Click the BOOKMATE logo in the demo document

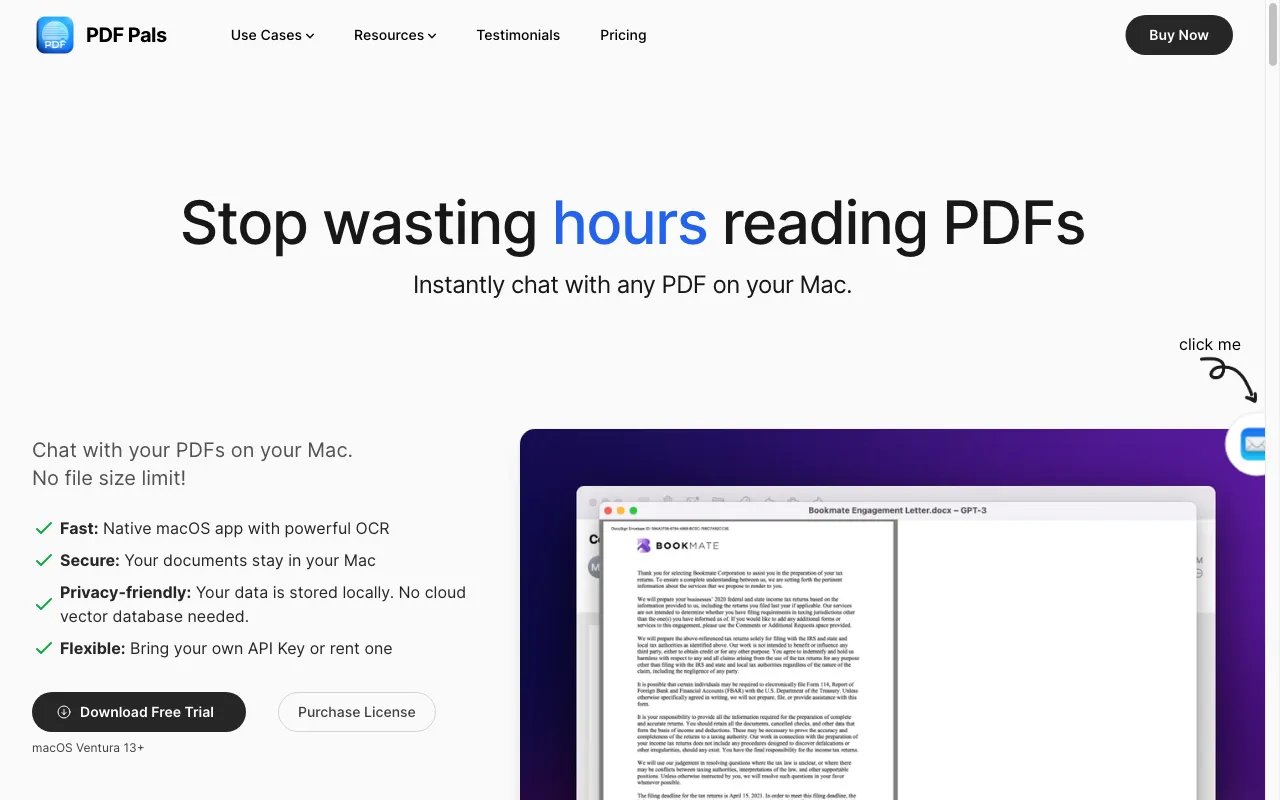pos(678,546)
